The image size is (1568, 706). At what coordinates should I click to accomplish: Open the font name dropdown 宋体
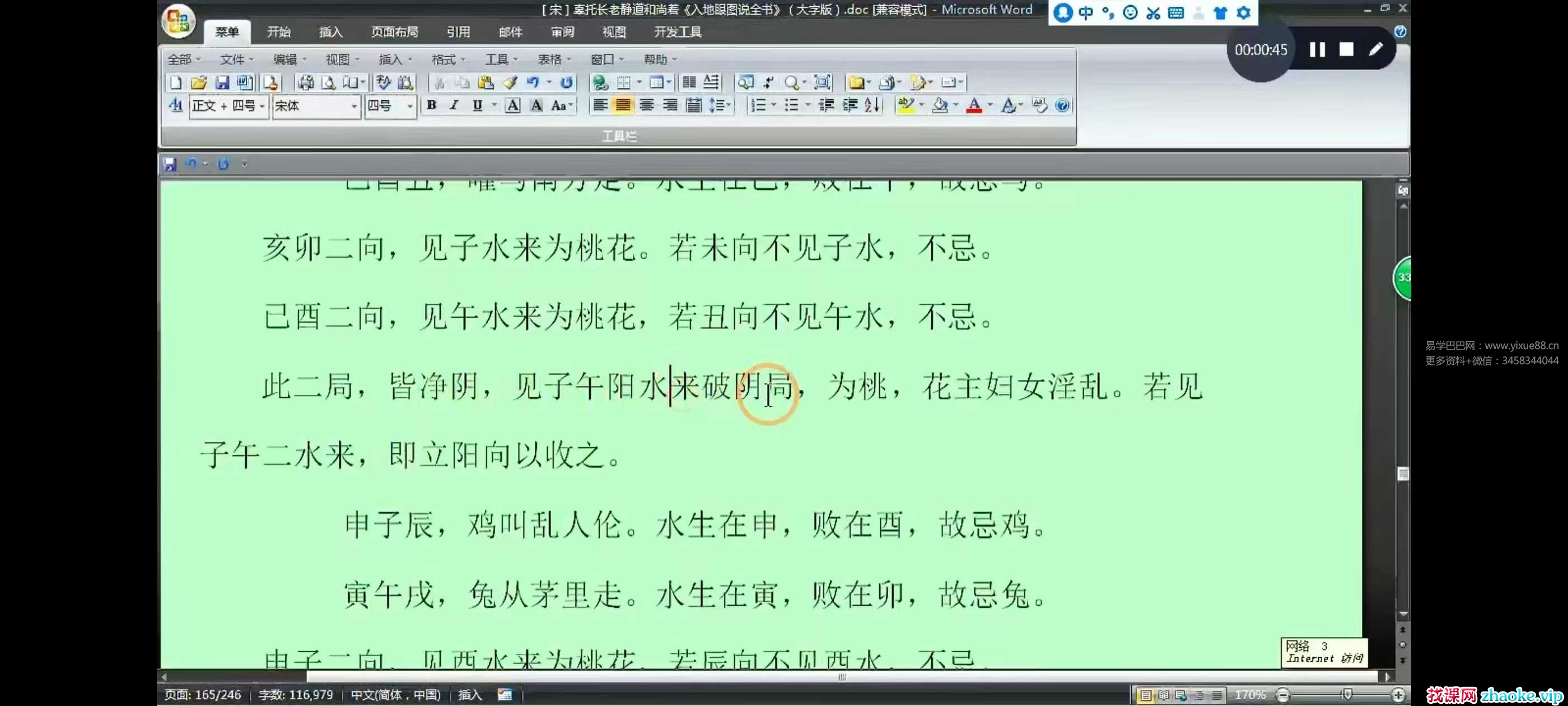coord(354,106)
